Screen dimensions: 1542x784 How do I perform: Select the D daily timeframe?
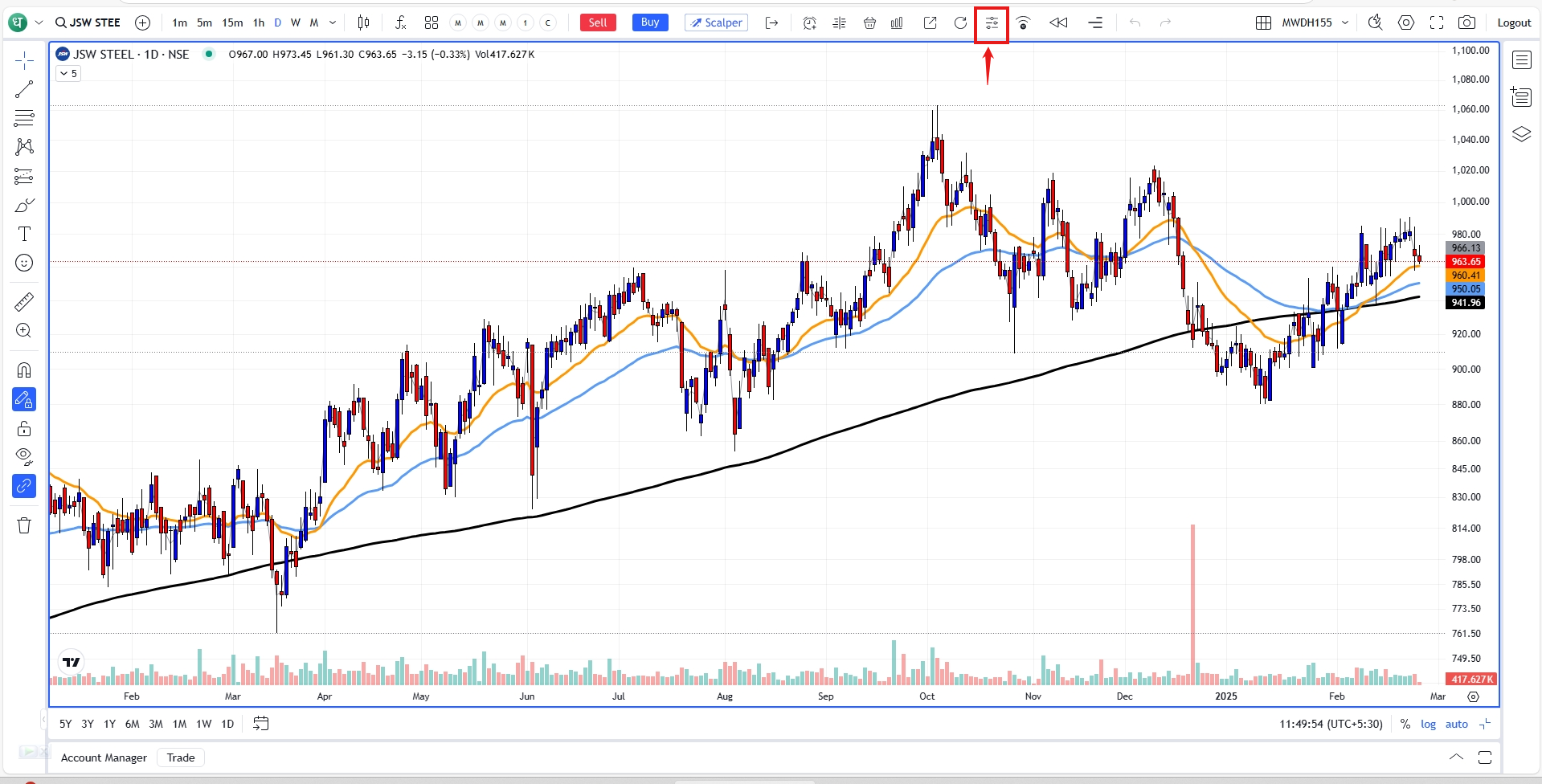[x=278, y=22]
